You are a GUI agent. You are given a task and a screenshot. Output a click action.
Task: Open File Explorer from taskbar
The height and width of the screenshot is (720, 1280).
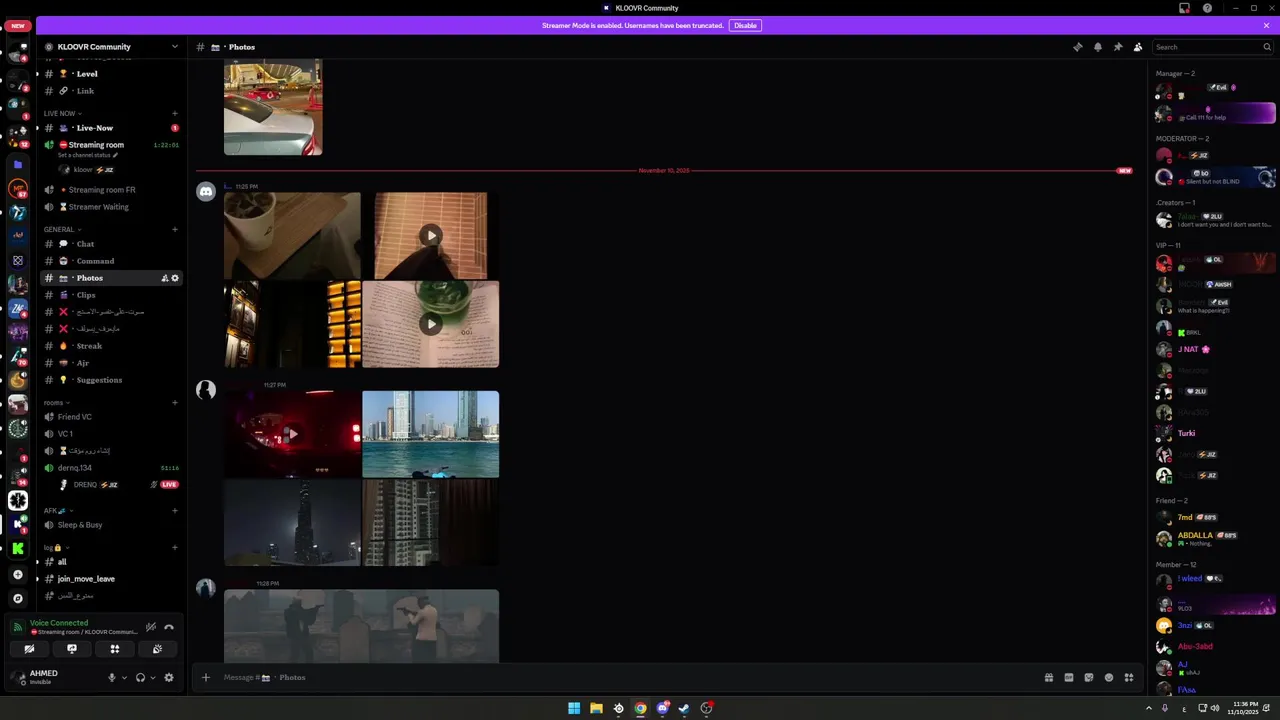[596, 708]
